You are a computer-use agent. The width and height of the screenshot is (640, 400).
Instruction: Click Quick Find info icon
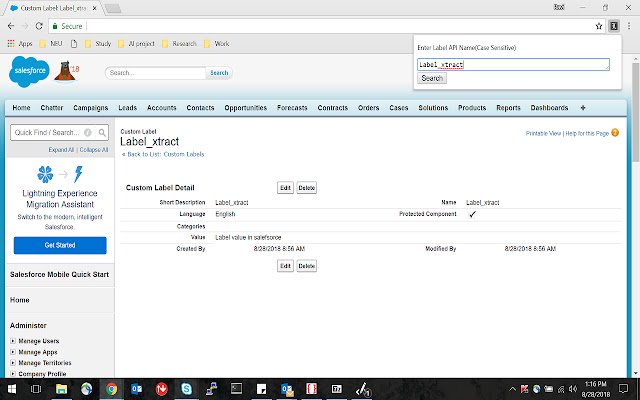point(87,132)
